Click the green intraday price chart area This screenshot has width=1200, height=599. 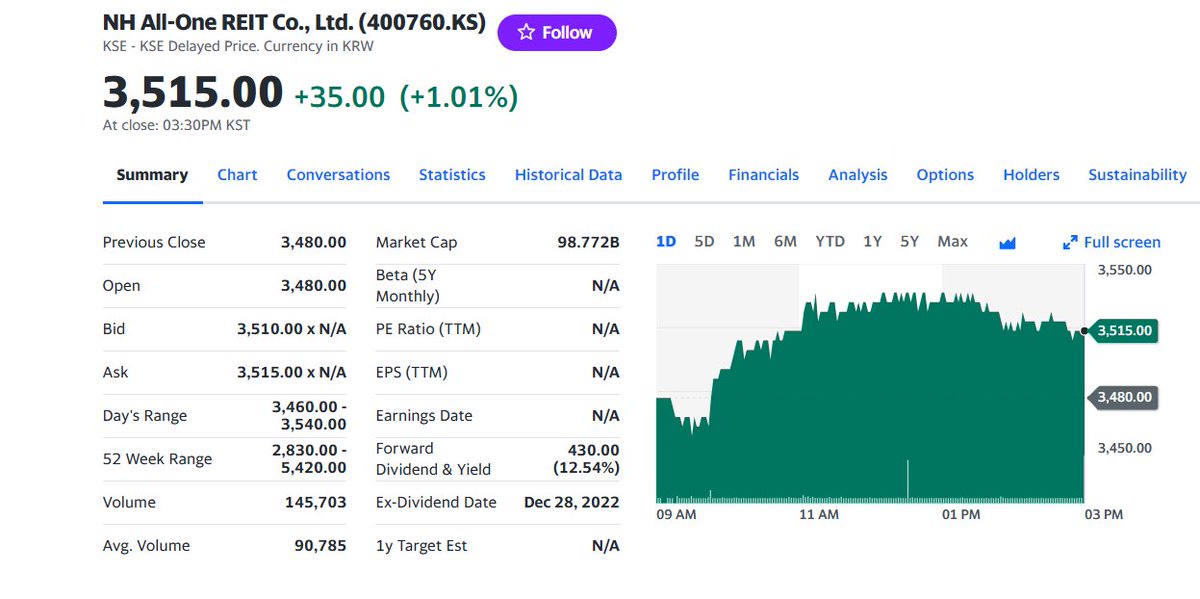(x=870, y=400)
